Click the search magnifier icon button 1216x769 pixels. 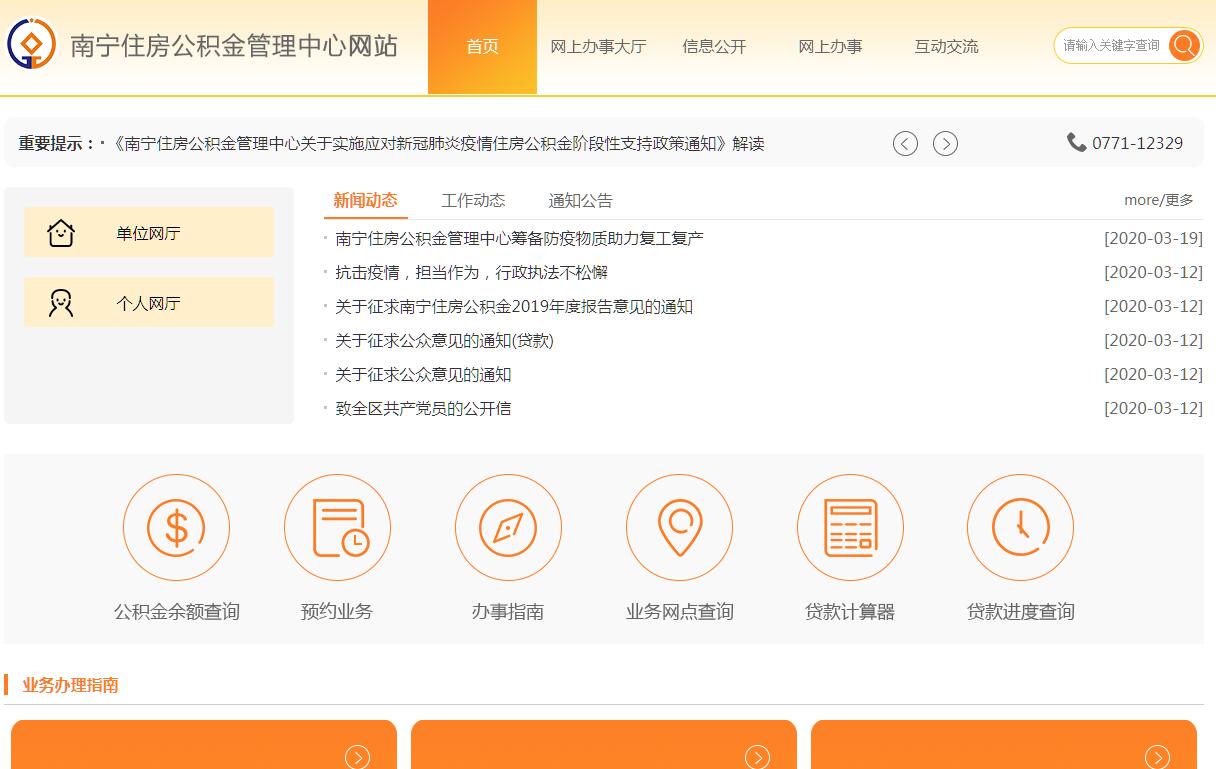click(x=1184, y=45)
